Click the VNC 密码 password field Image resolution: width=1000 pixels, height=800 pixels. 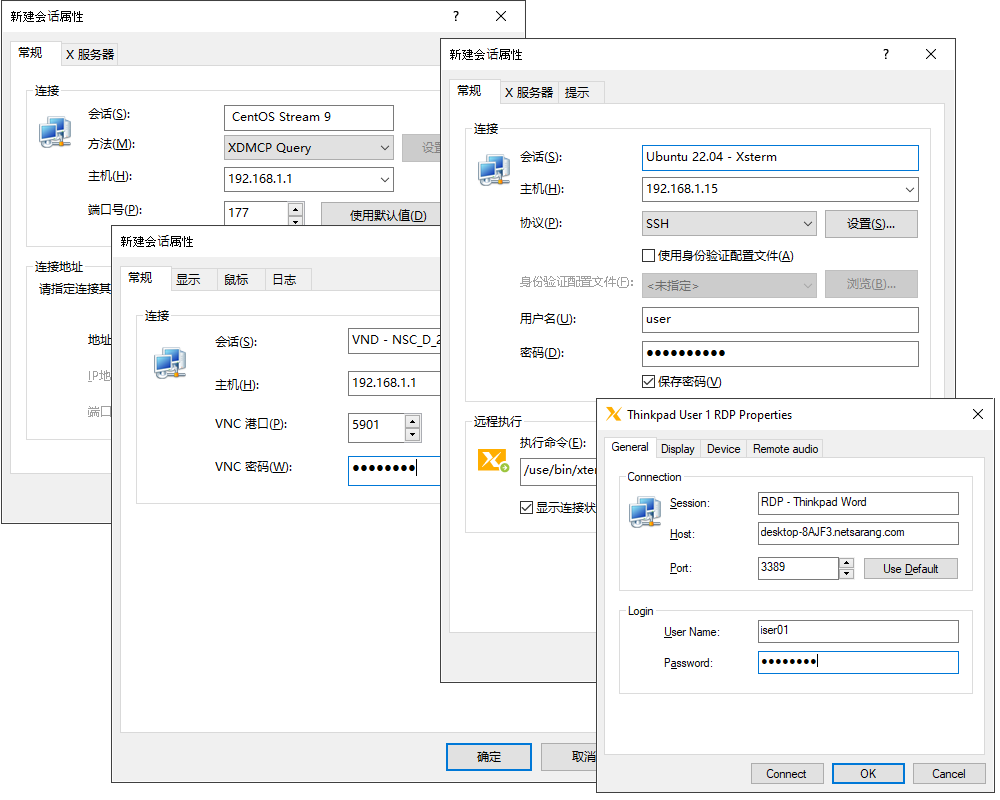pyautogui.click(x=394, y=470)
